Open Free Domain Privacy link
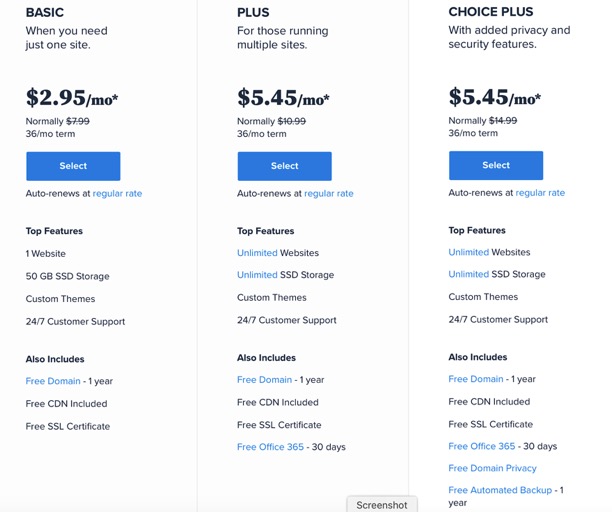612x512 pixels. click(493, 468)
